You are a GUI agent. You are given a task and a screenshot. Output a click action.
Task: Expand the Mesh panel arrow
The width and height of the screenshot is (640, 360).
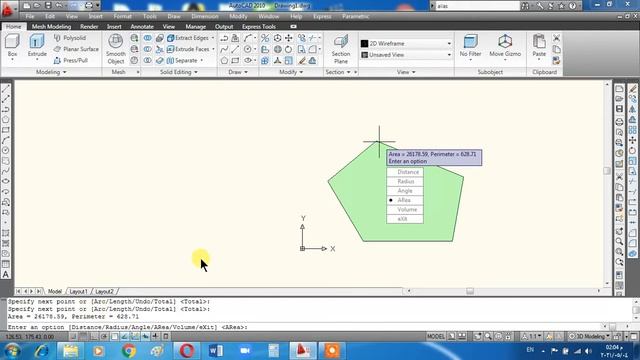coord(138,72)
